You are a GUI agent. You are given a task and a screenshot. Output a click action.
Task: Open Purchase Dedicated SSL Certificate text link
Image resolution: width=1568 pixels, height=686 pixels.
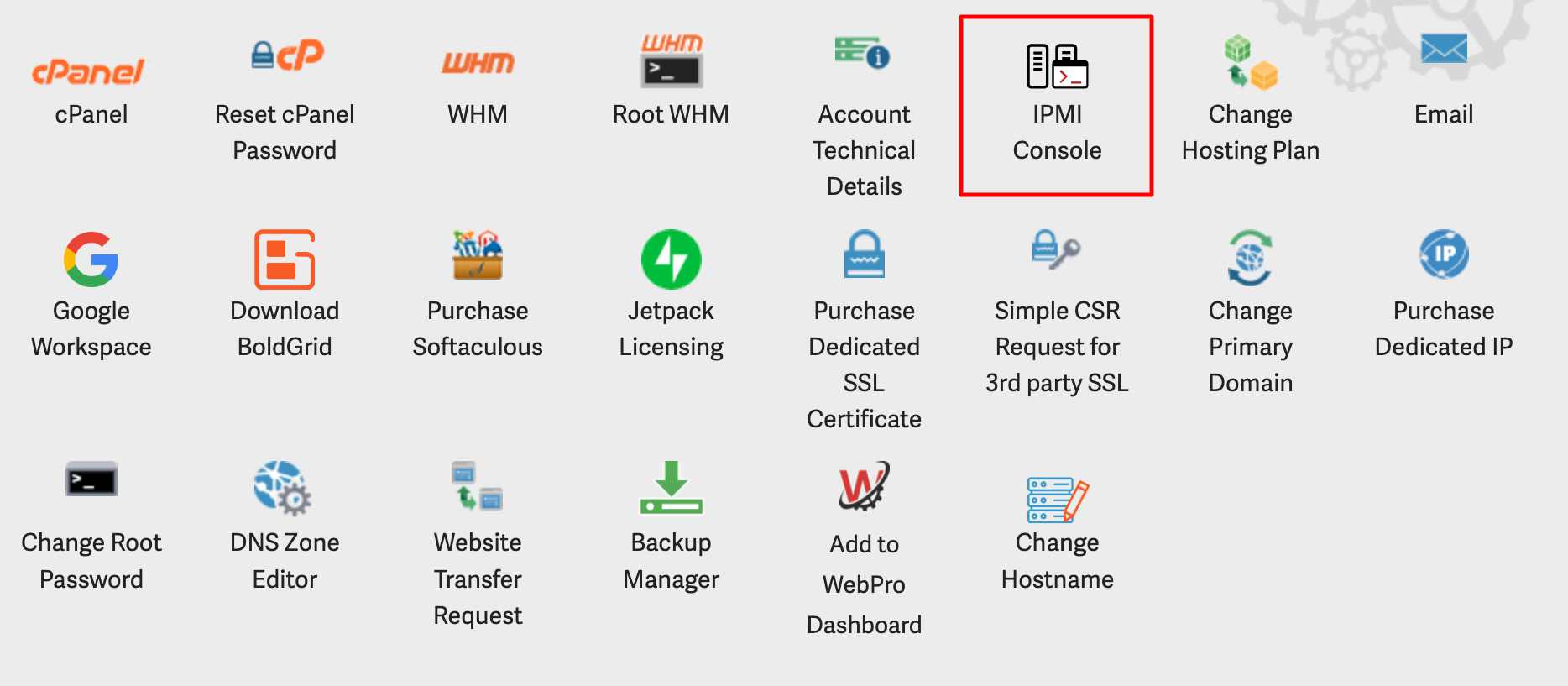click(x=864, y=364)
